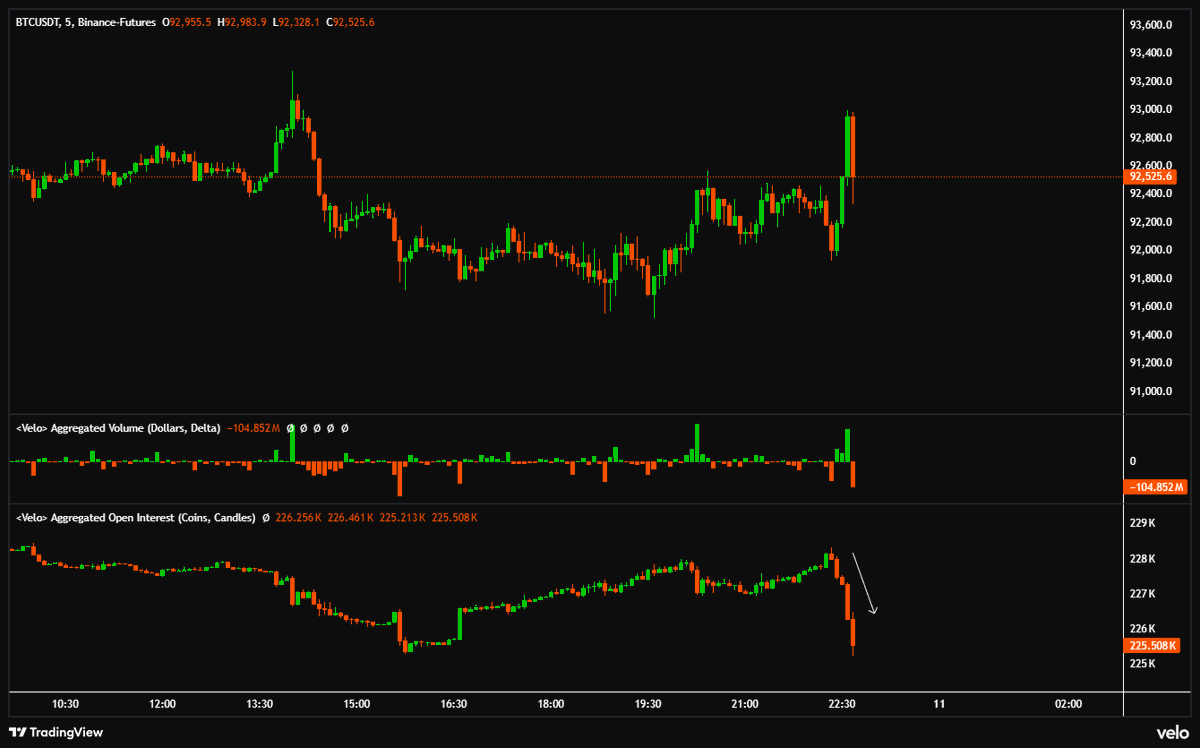The image size is (1200, 748).
Task: Click the -104.852M value in volume legend
Action: coord(254,428)
